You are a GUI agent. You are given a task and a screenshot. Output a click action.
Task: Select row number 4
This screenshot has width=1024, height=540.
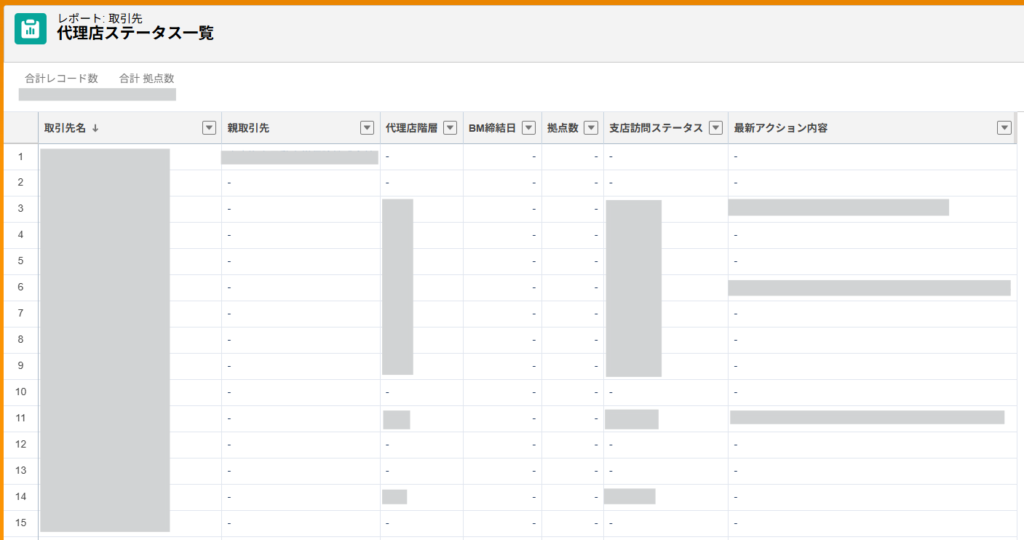pyautogui.click(x=21, y=234)
